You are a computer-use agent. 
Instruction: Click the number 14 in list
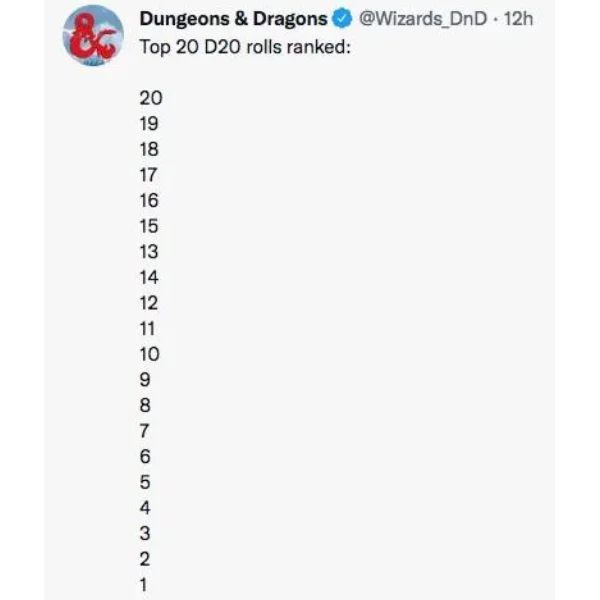click(149, 277)
